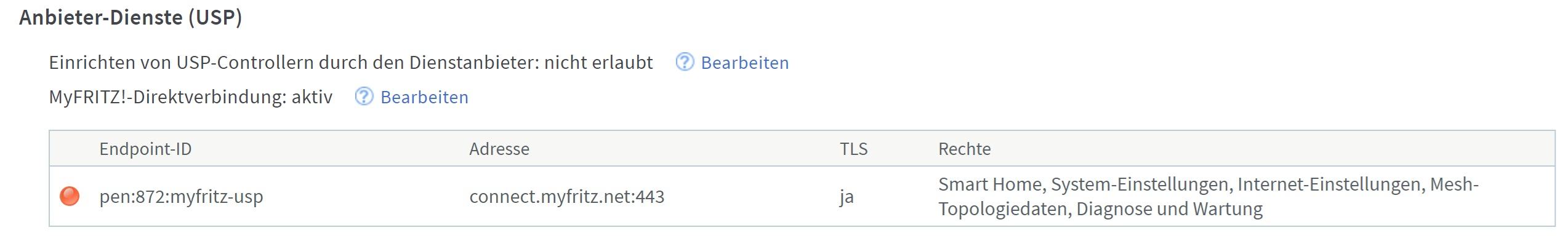Click "Smart Home" in the Rechte cell
The image size is (1568, 249).
tap(989, 184)
